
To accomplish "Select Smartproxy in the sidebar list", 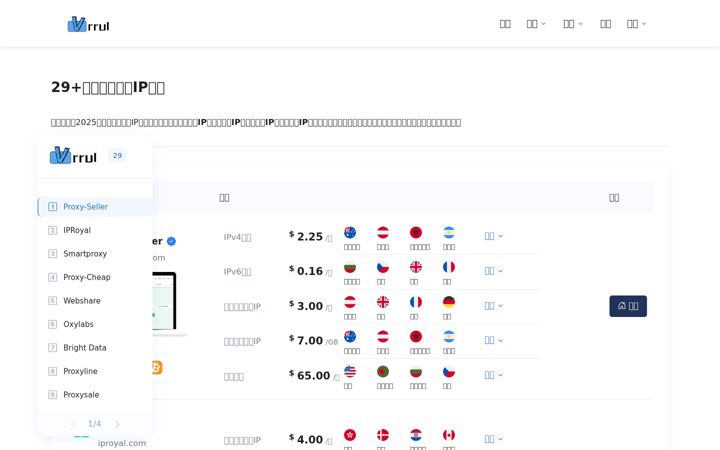I will click(95, 253).
